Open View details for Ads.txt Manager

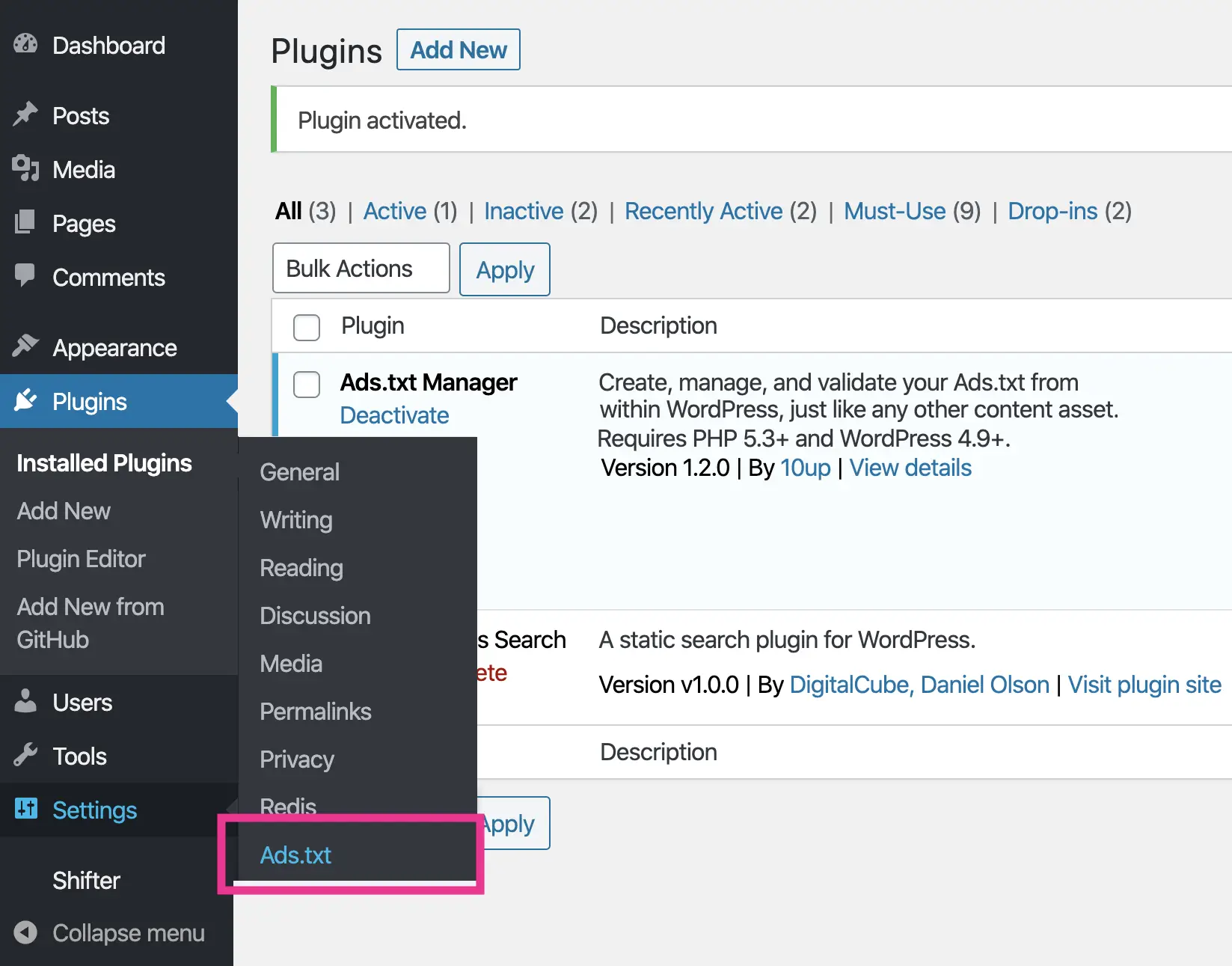(x=910, y=468)
